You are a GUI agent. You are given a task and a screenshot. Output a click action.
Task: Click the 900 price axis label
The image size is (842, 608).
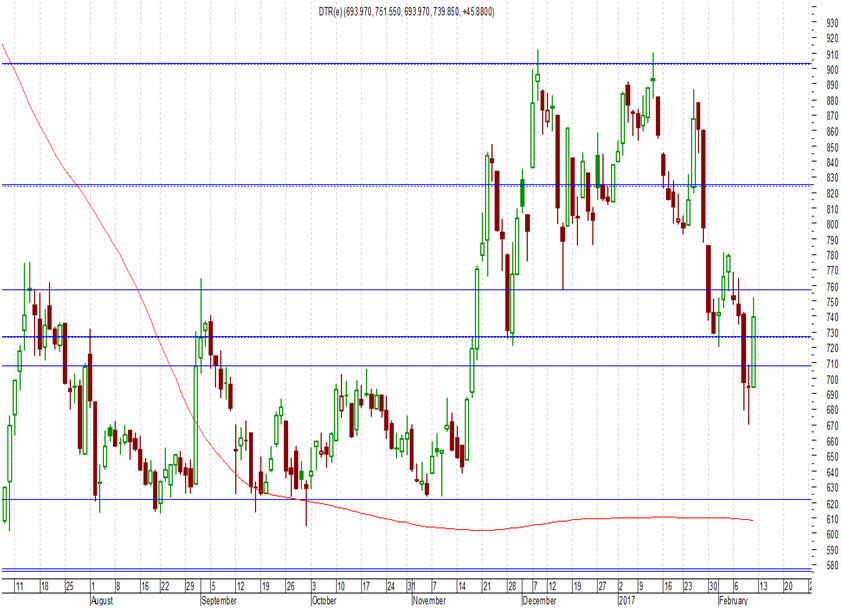tap(832, 69)
